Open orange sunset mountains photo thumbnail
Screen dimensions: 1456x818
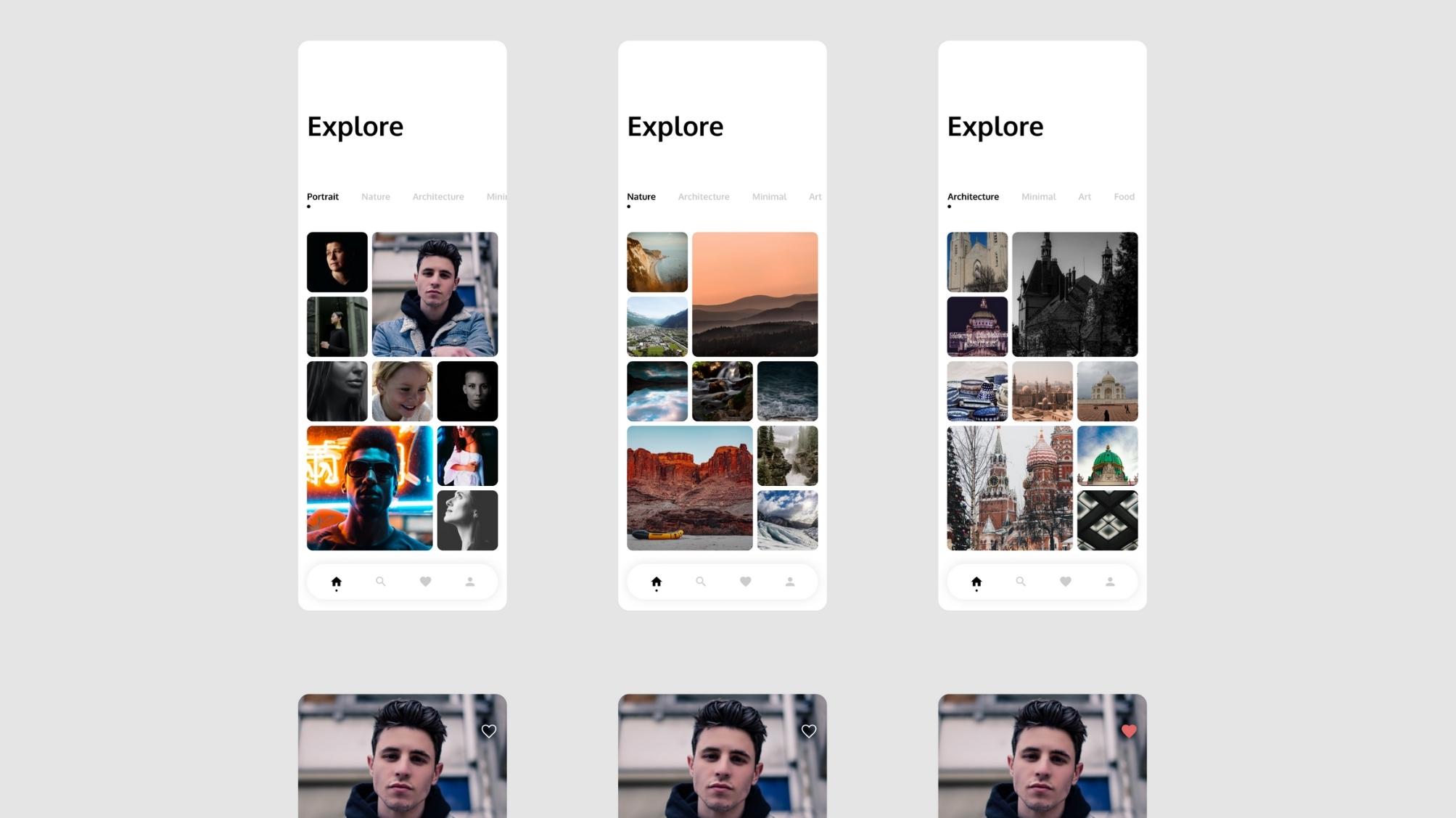click(754, 294)
